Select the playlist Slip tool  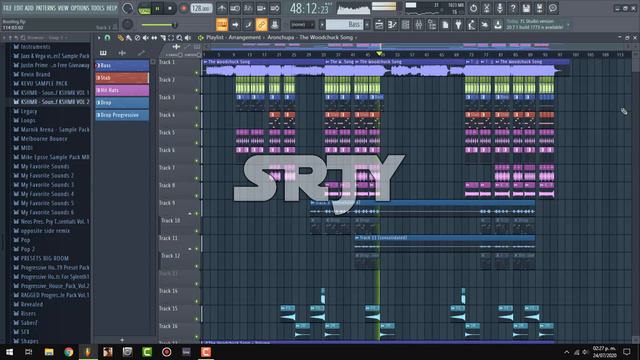[x=154, y=38]
